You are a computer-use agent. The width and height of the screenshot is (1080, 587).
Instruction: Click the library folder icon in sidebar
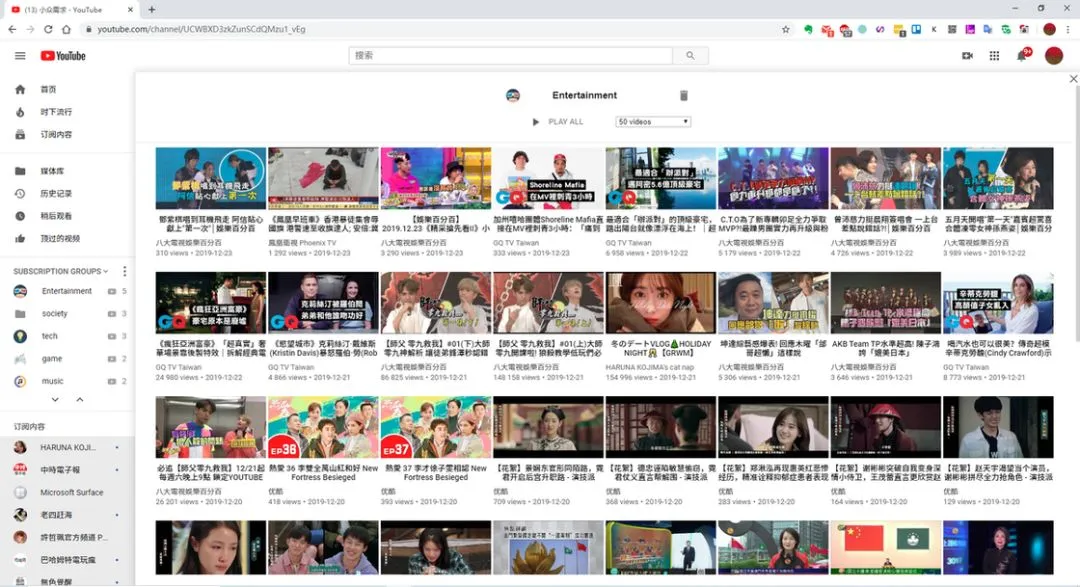(x=20, y=171)
